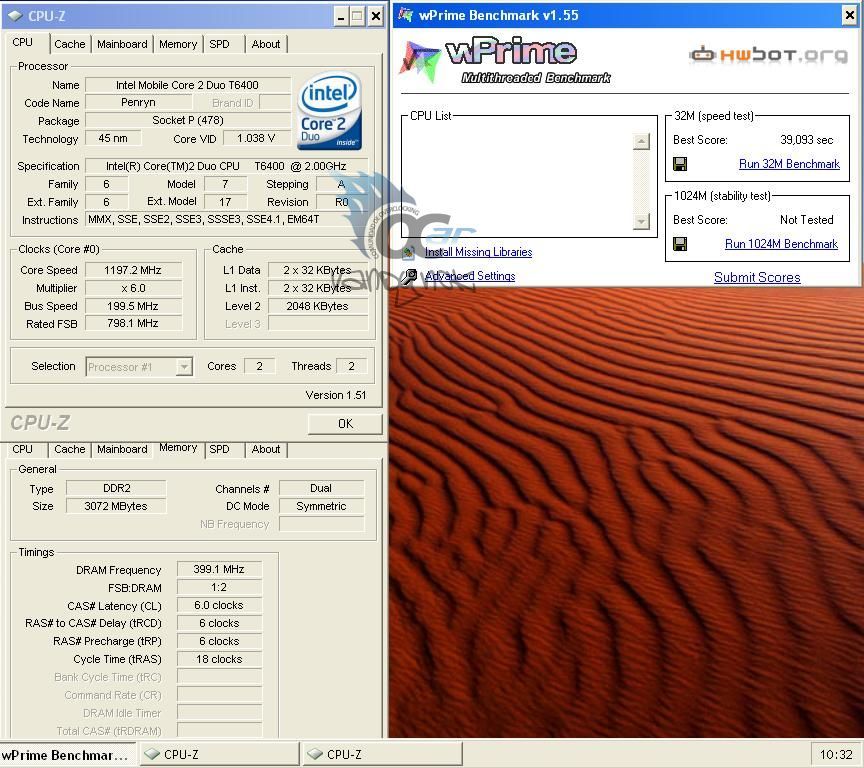
Task: Switch to About tab in upper CPU-Z
Action: 266,44
